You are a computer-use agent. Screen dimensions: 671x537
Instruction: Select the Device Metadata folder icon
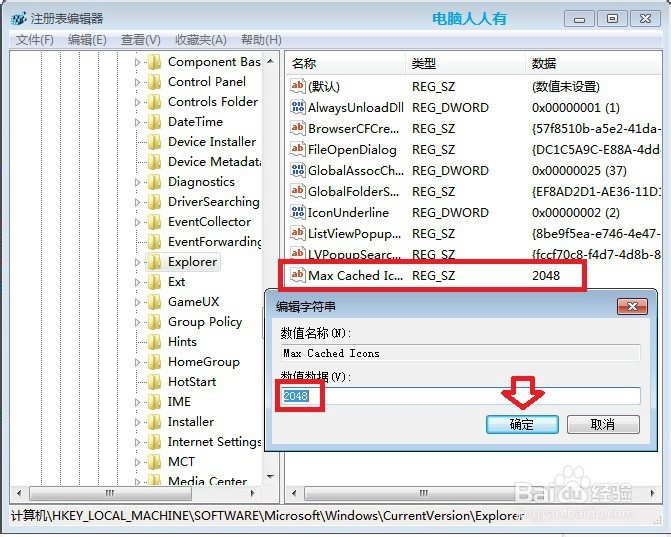pos(154,162)
